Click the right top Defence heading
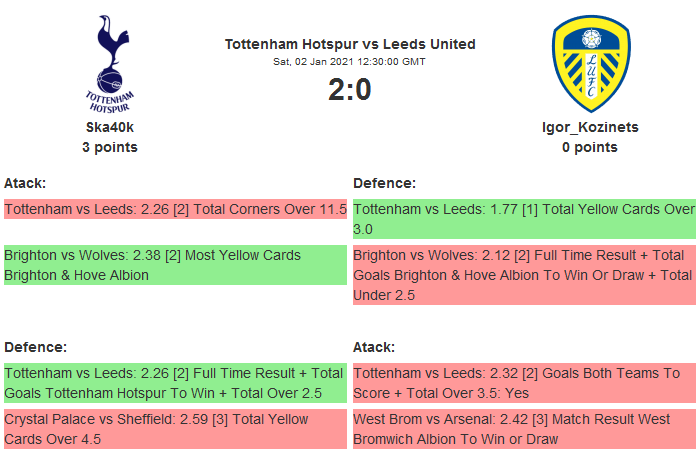This screenshot has width=700, height=460. (384, 183)
